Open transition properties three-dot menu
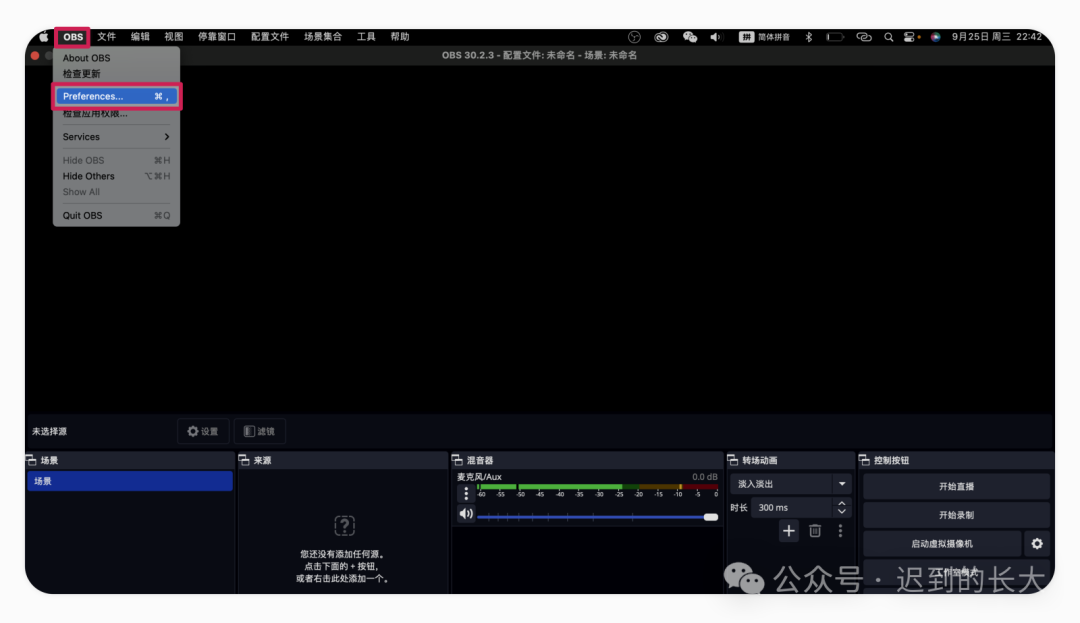This screenshot has height=623, width=1080. click(x=840, y=531)
